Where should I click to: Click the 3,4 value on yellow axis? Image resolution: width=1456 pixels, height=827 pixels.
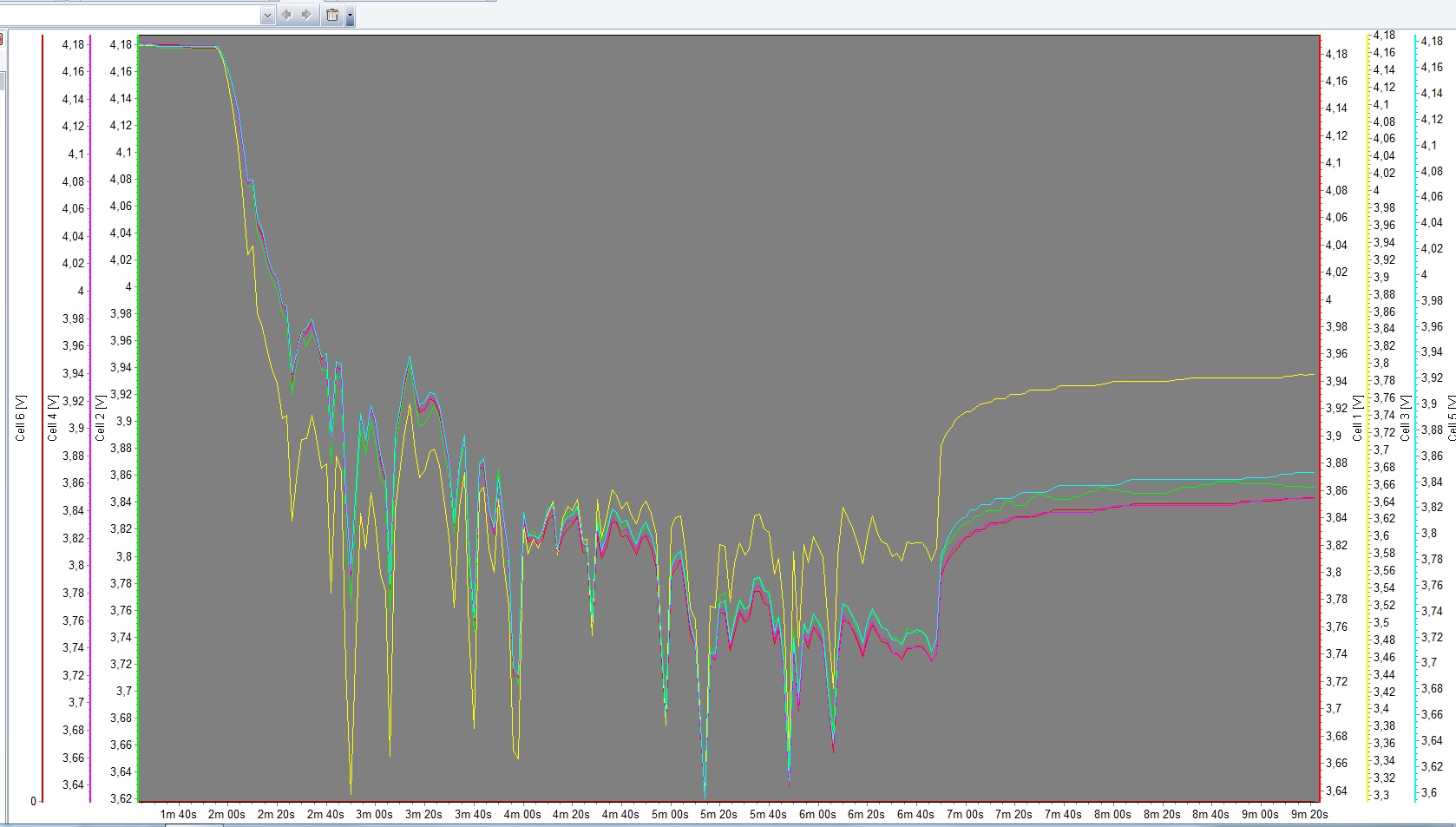tap(1381, 708)
